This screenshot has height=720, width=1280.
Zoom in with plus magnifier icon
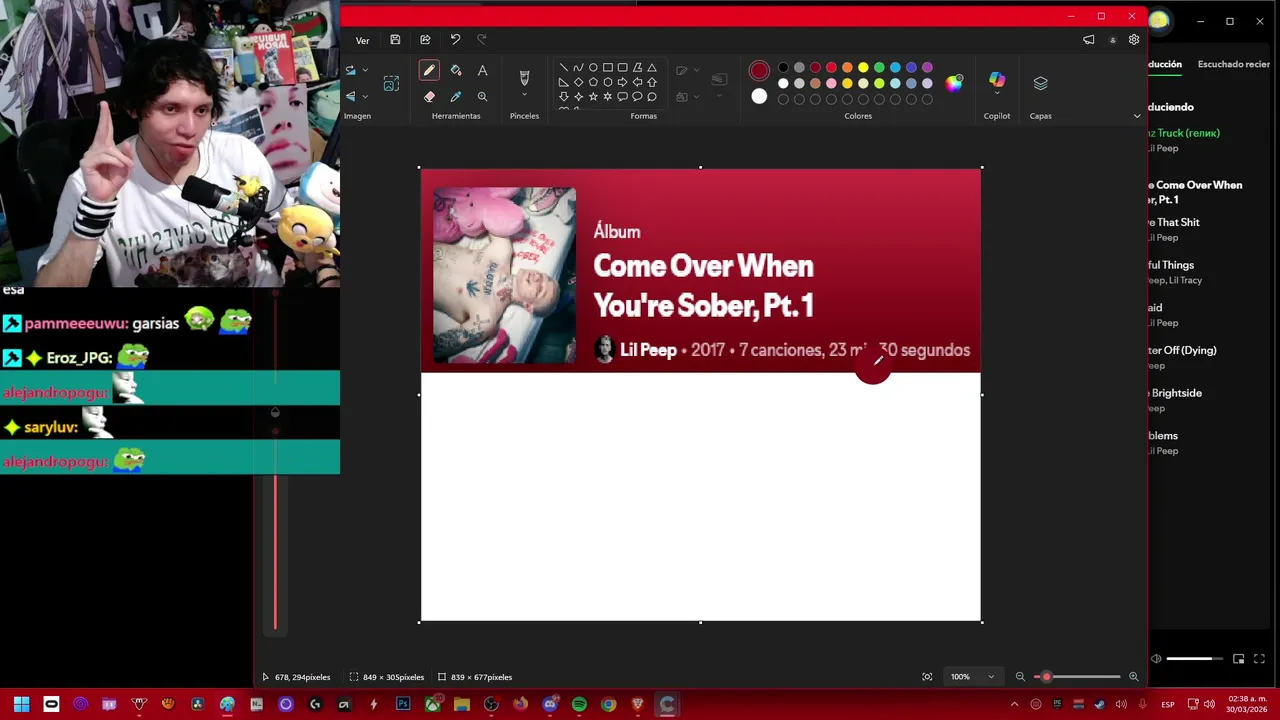pos(1133,677)
